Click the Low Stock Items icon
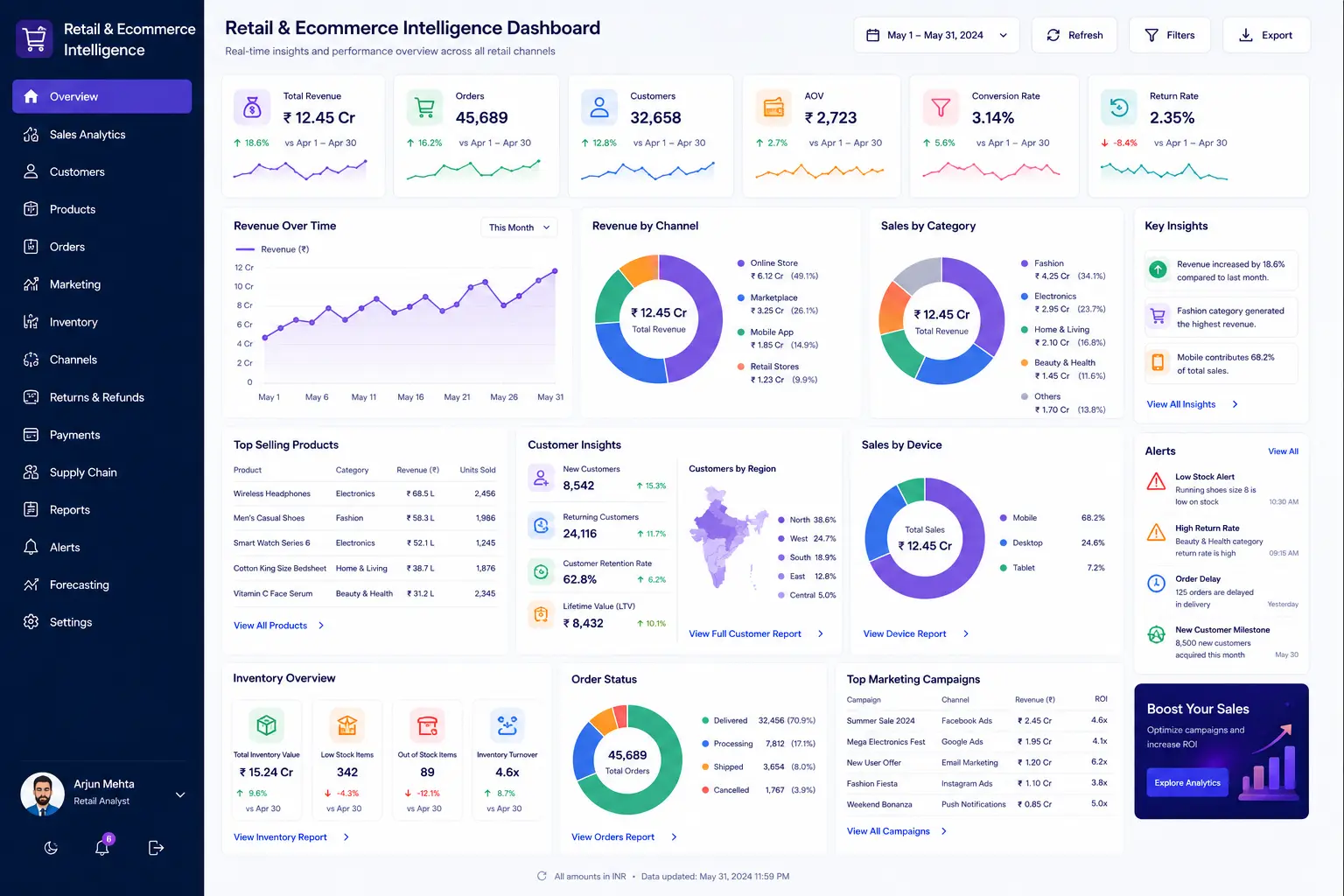 pos(346,725)
